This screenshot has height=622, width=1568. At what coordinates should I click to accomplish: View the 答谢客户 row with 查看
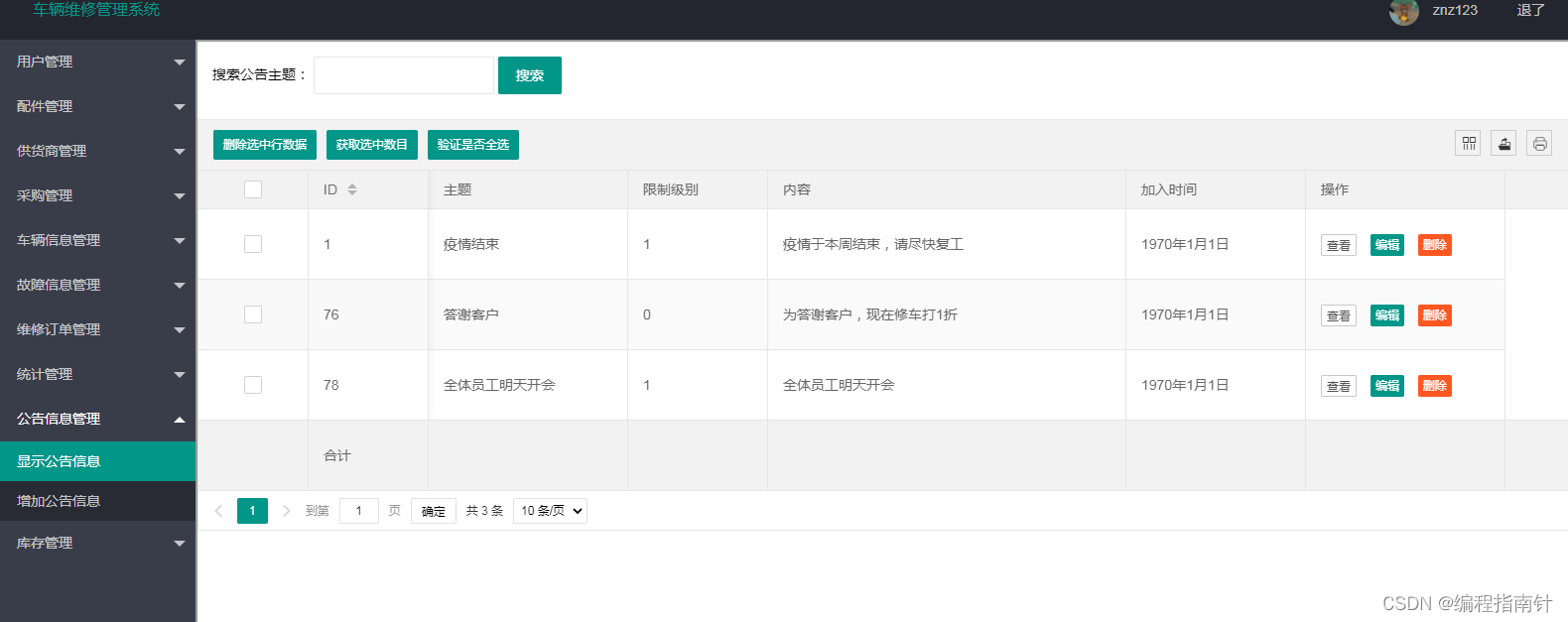(1339, 315)
